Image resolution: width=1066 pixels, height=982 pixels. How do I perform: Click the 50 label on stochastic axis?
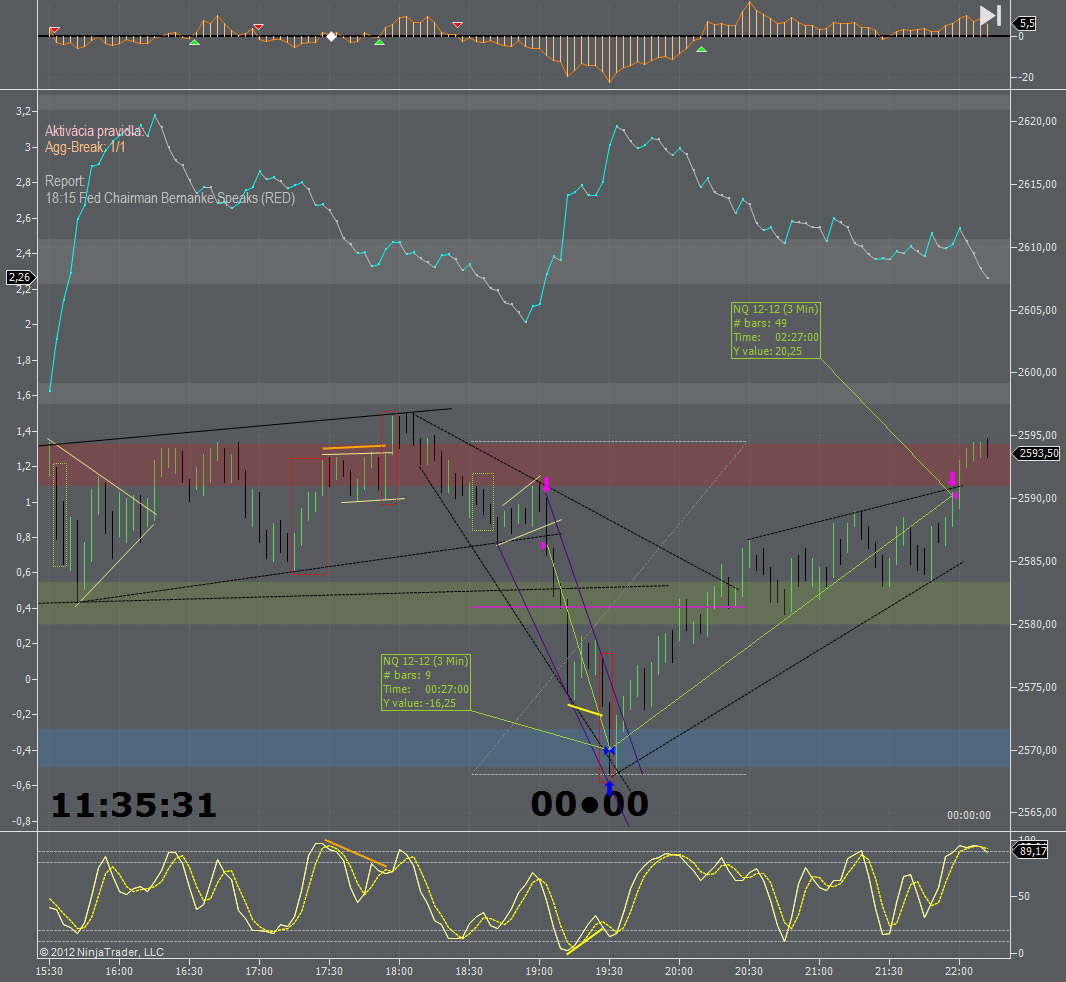(1024, 896)
